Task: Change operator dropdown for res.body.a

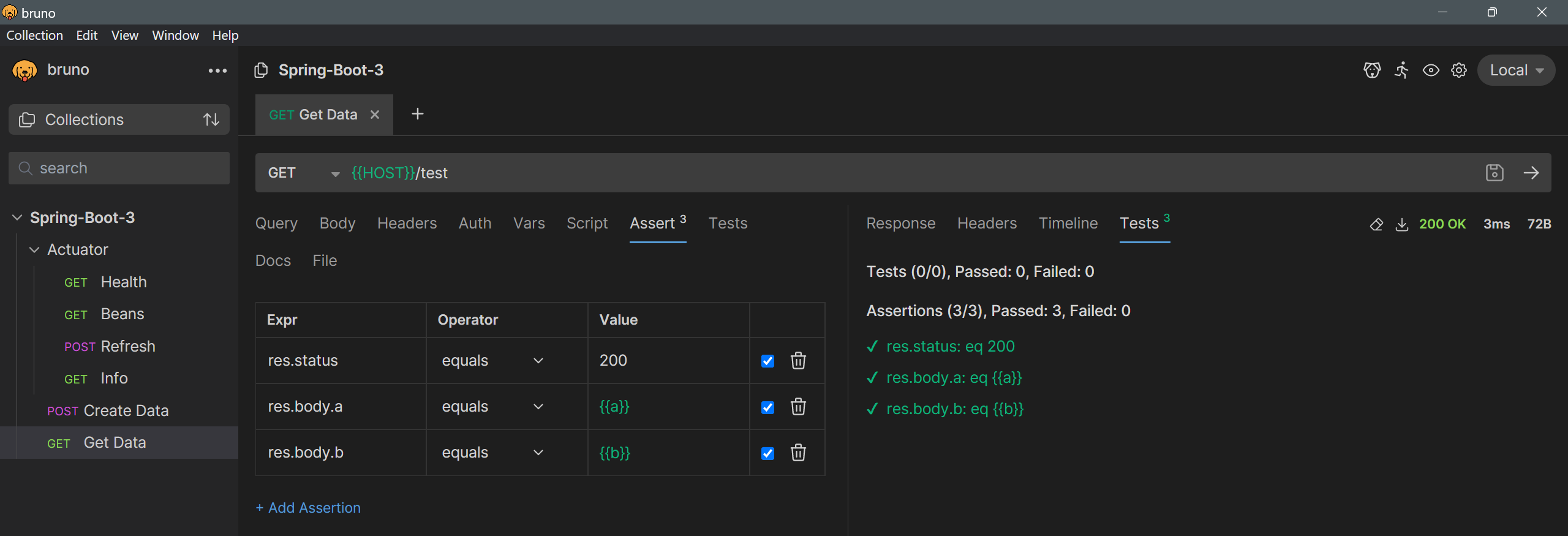Action: pyautogui.click(x=492, y=406)
